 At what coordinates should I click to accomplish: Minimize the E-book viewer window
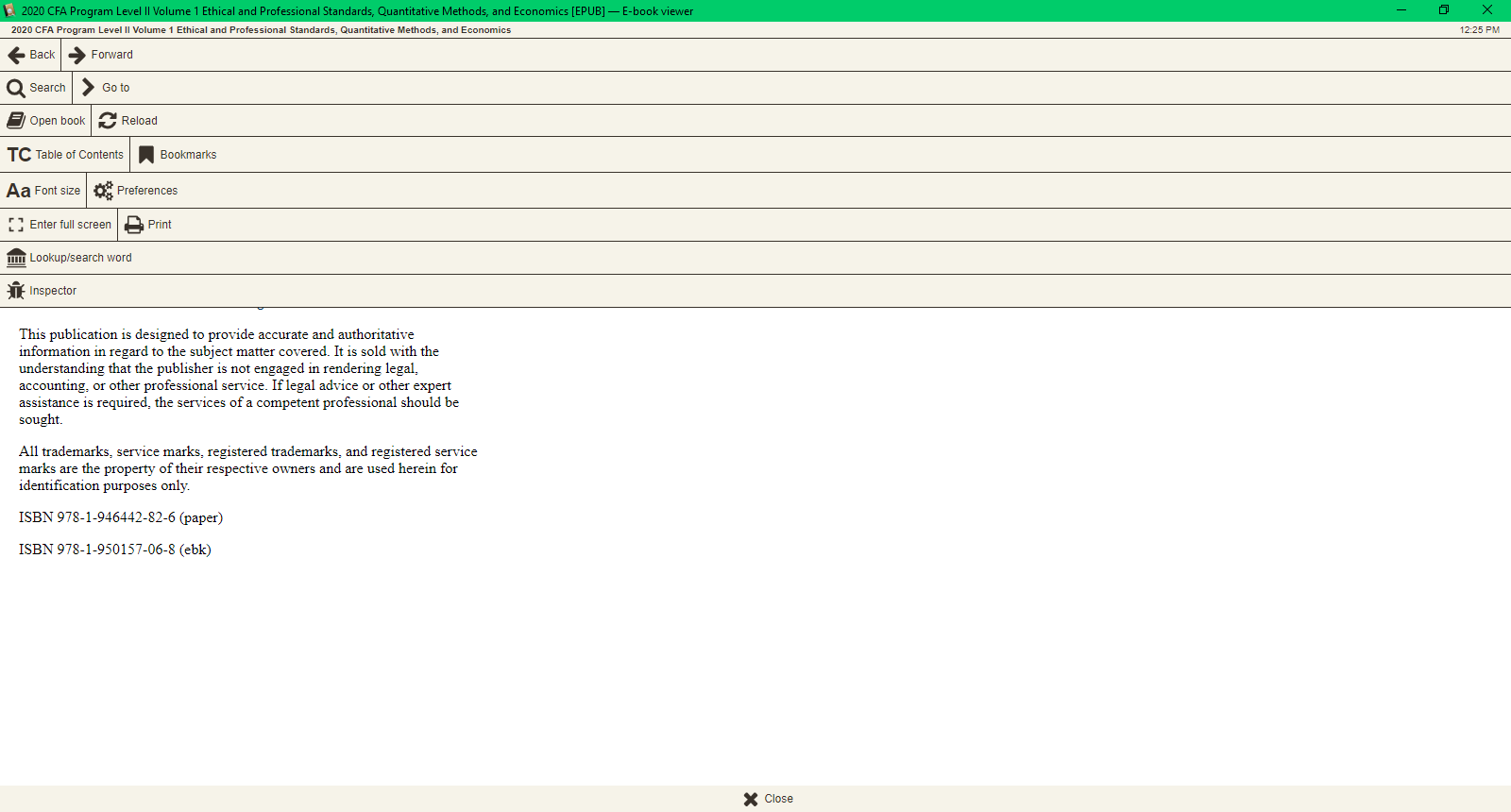1401,10
